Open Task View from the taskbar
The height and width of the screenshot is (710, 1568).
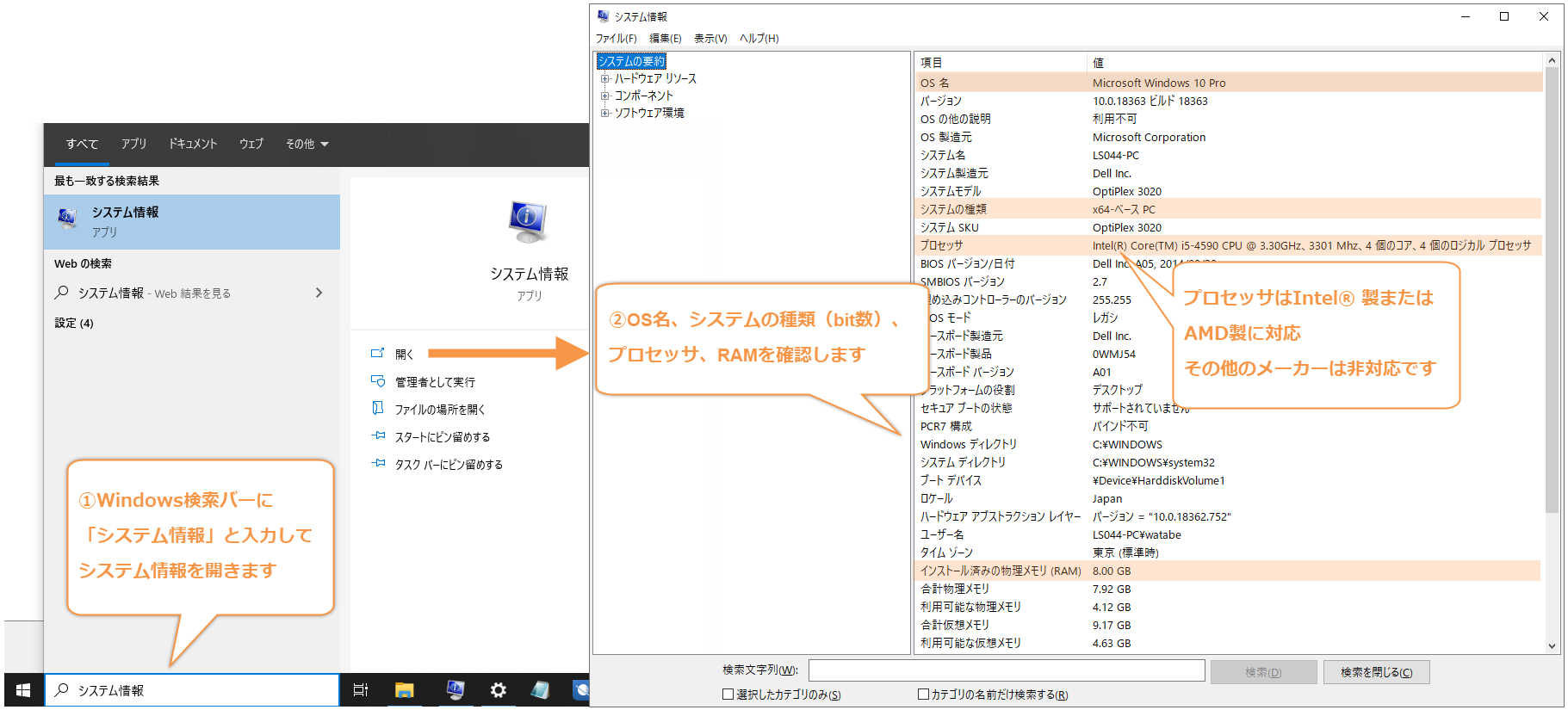(361, 690)
